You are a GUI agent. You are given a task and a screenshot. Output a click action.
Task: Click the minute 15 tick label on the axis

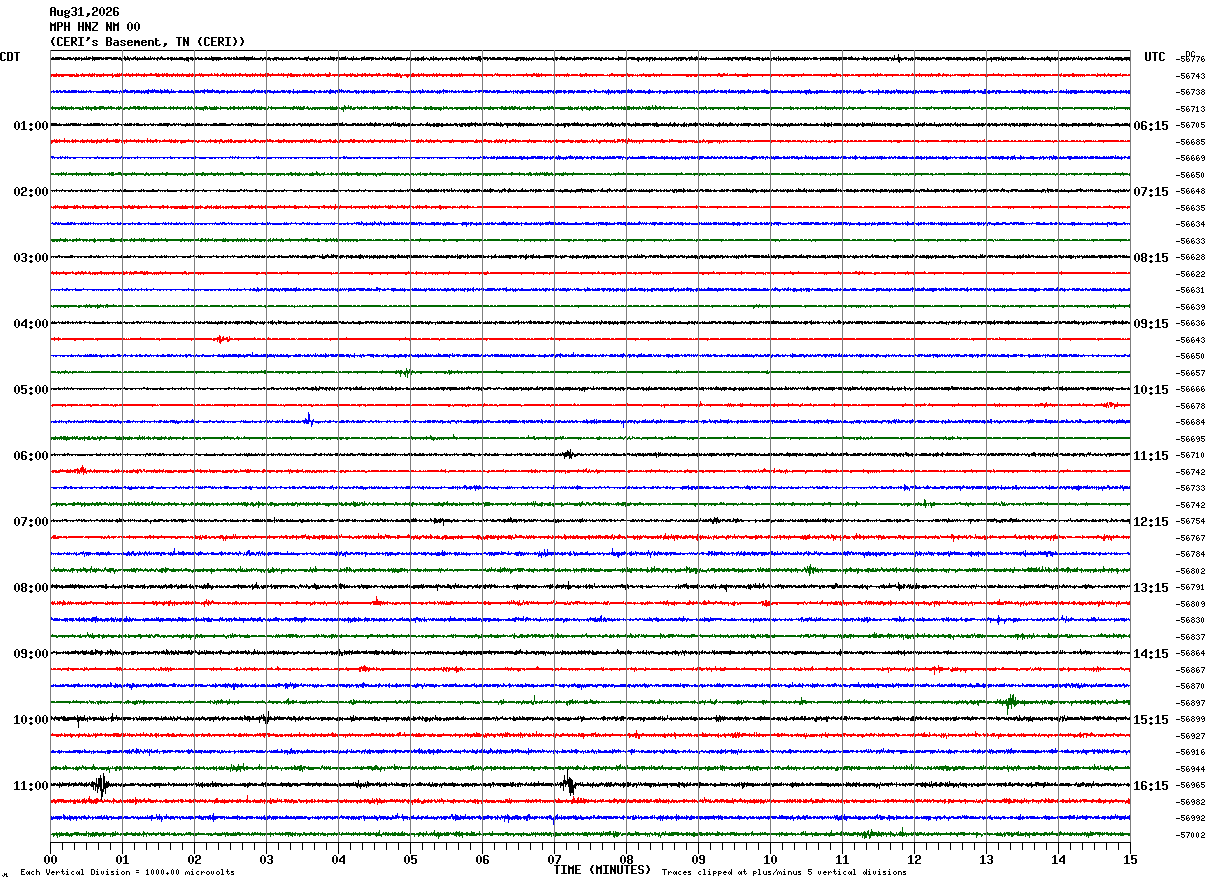(x=1130, y=859)
